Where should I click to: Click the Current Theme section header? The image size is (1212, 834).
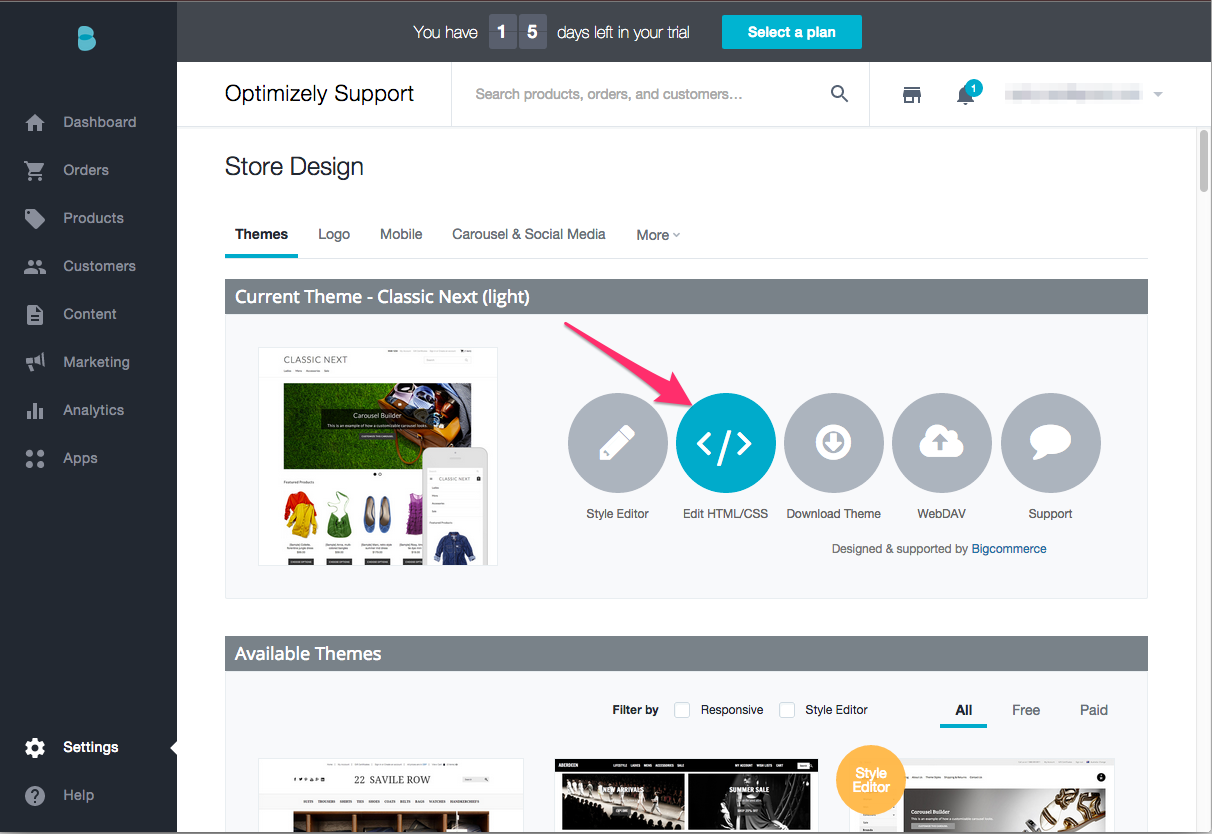(x=686, y=297)
